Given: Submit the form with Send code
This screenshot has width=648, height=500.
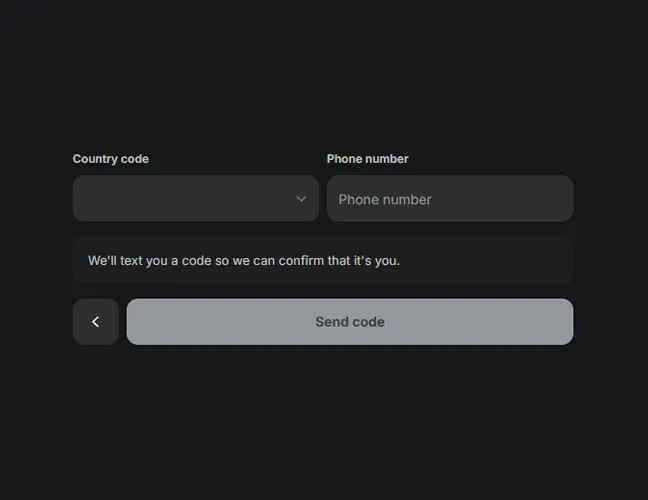Looking at the screenshot, I should tap(350, 322).
